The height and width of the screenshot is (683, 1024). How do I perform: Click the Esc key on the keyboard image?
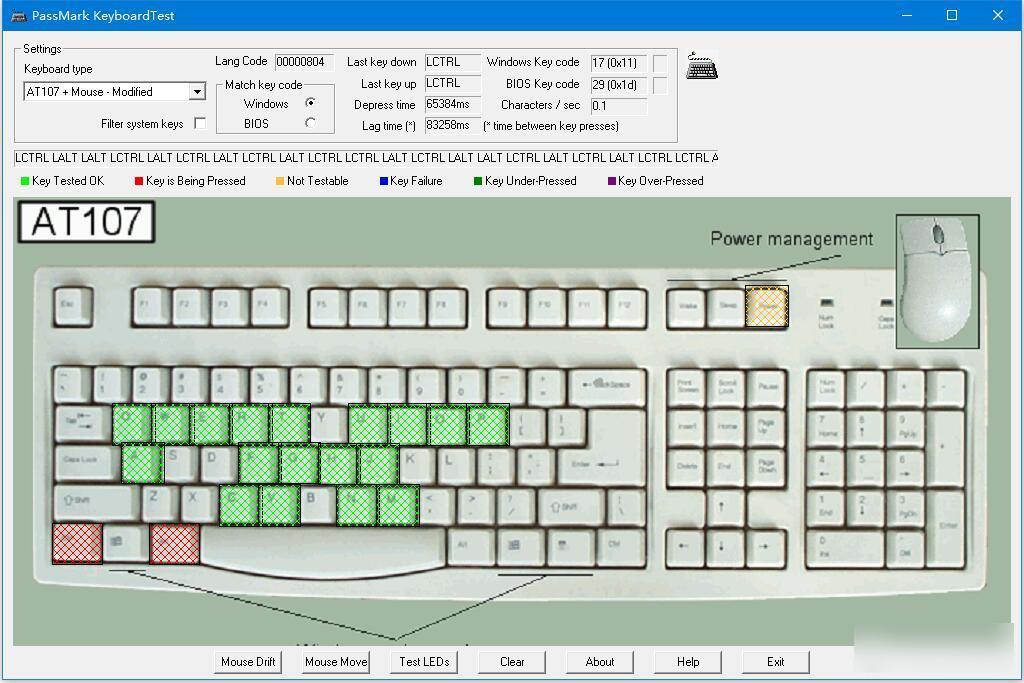[73, 306]
